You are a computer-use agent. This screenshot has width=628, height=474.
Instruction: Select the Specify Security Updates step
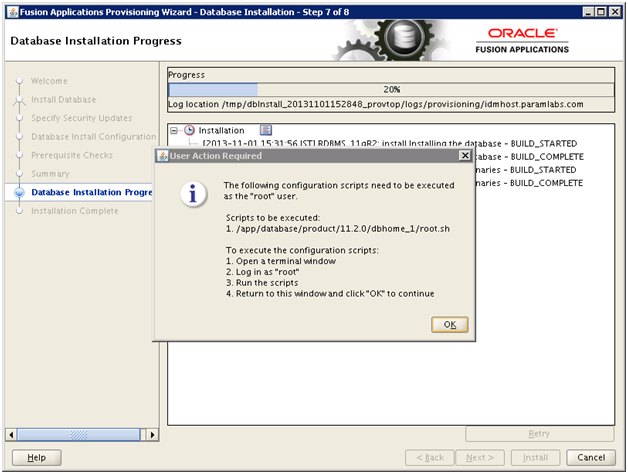pyautogui.click(x=82, y=118)
